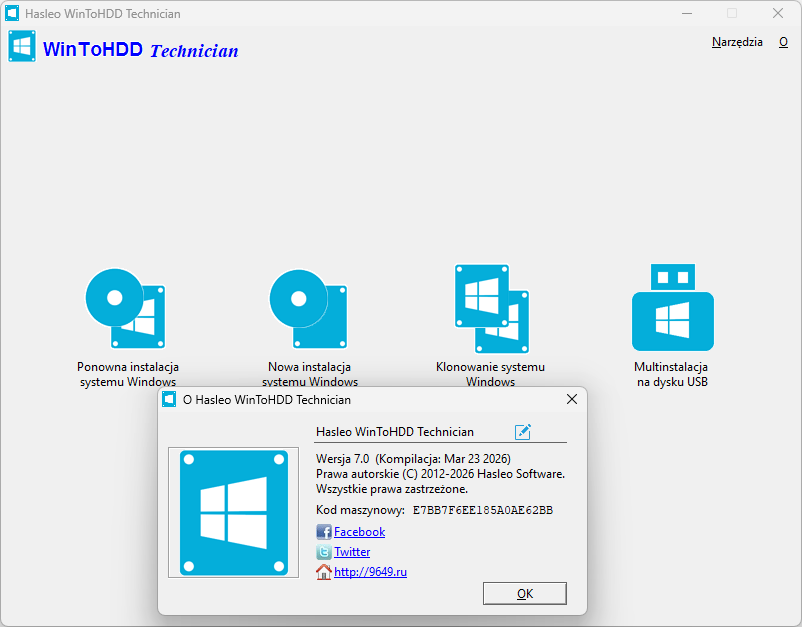Click the edit license pencil icon

tap(523, 432)
